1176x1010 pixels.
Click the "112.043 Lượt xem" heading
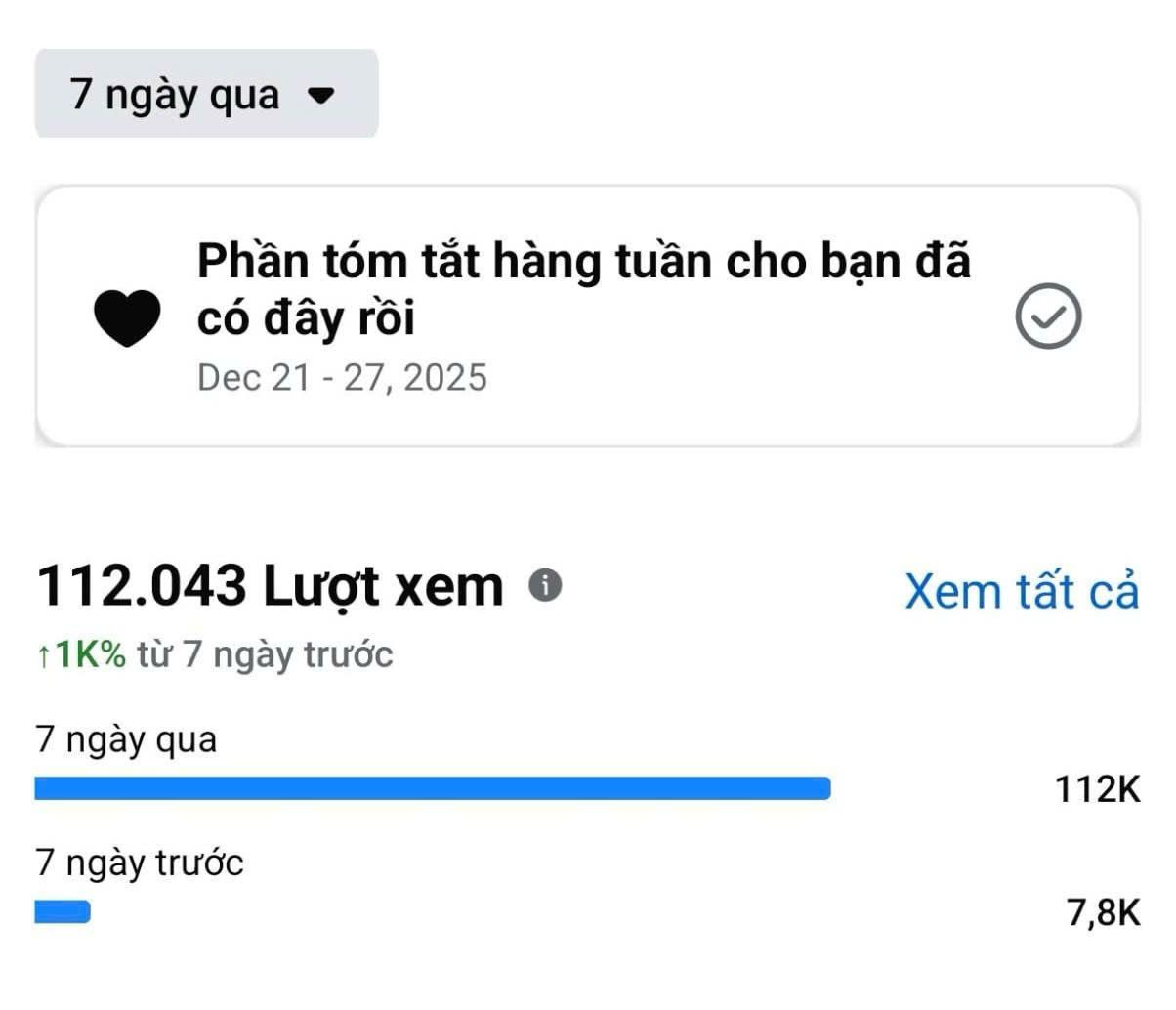[270, 586]
